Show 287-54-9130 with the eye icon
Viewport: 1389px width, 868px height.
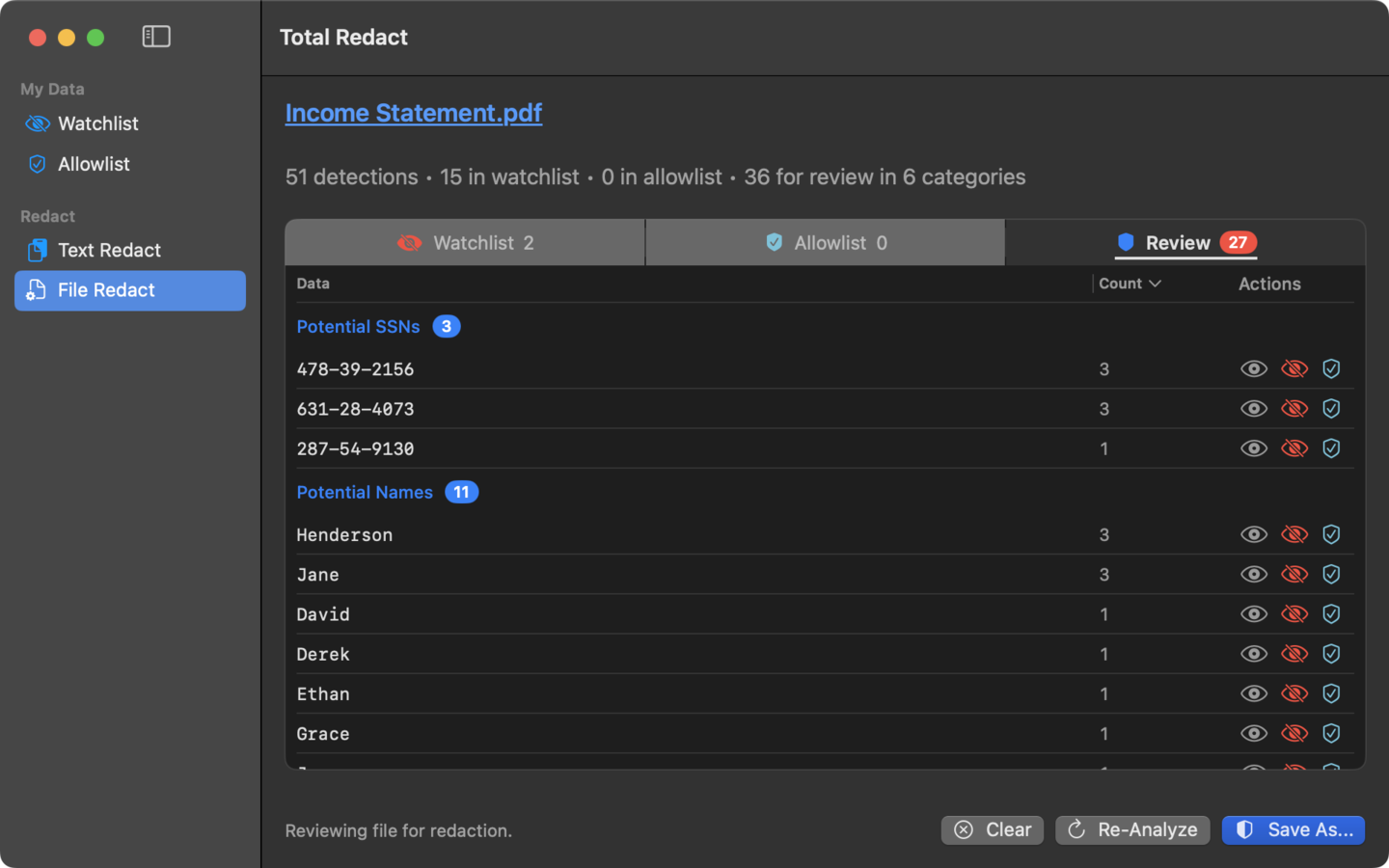click(x=1253, y=448)
